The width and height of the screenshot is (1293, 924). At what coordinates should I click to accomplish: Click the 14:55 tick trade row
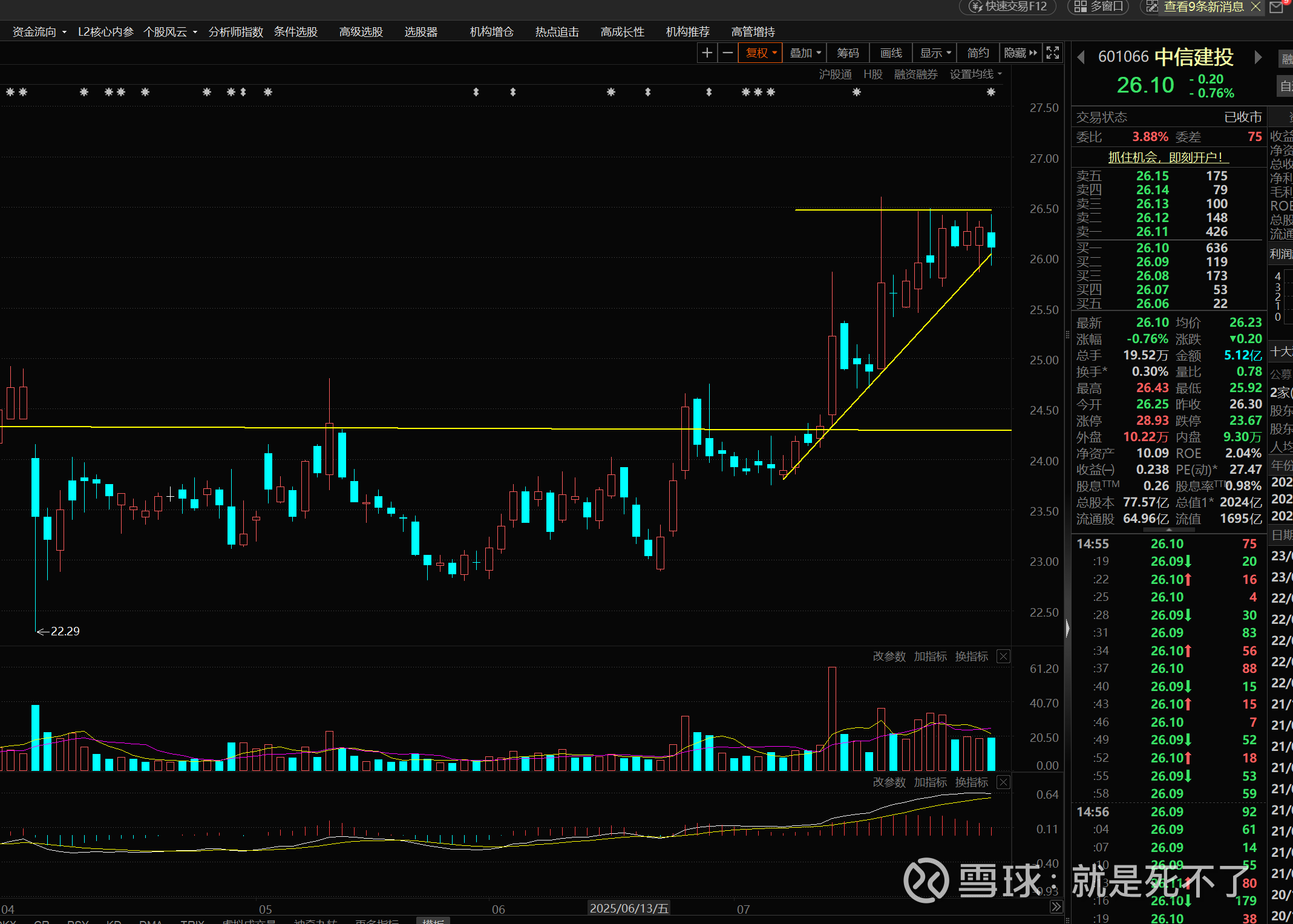1168,544
